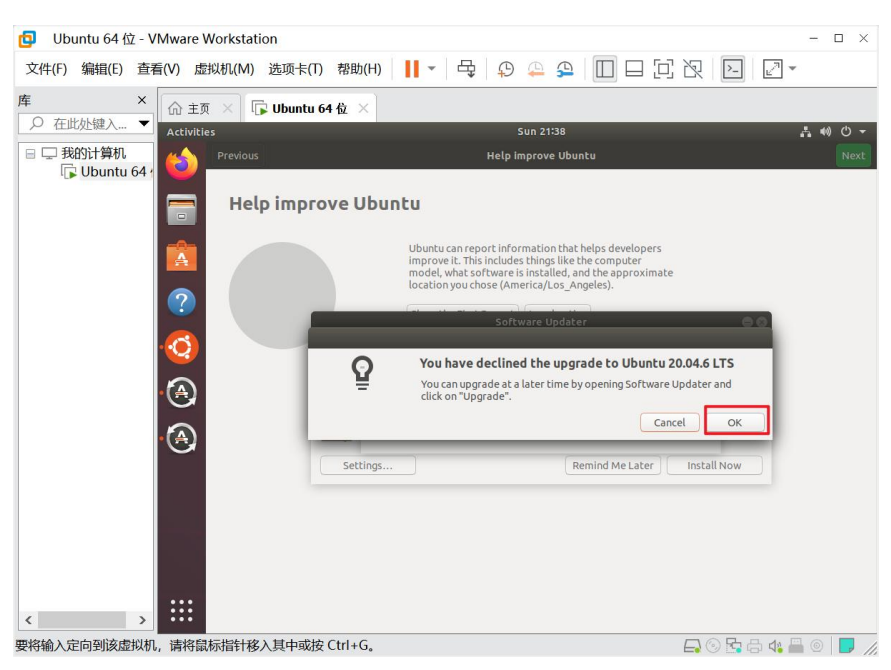Launch Firefox from the dock
The image size is (891, 670).
coord(182,164)
